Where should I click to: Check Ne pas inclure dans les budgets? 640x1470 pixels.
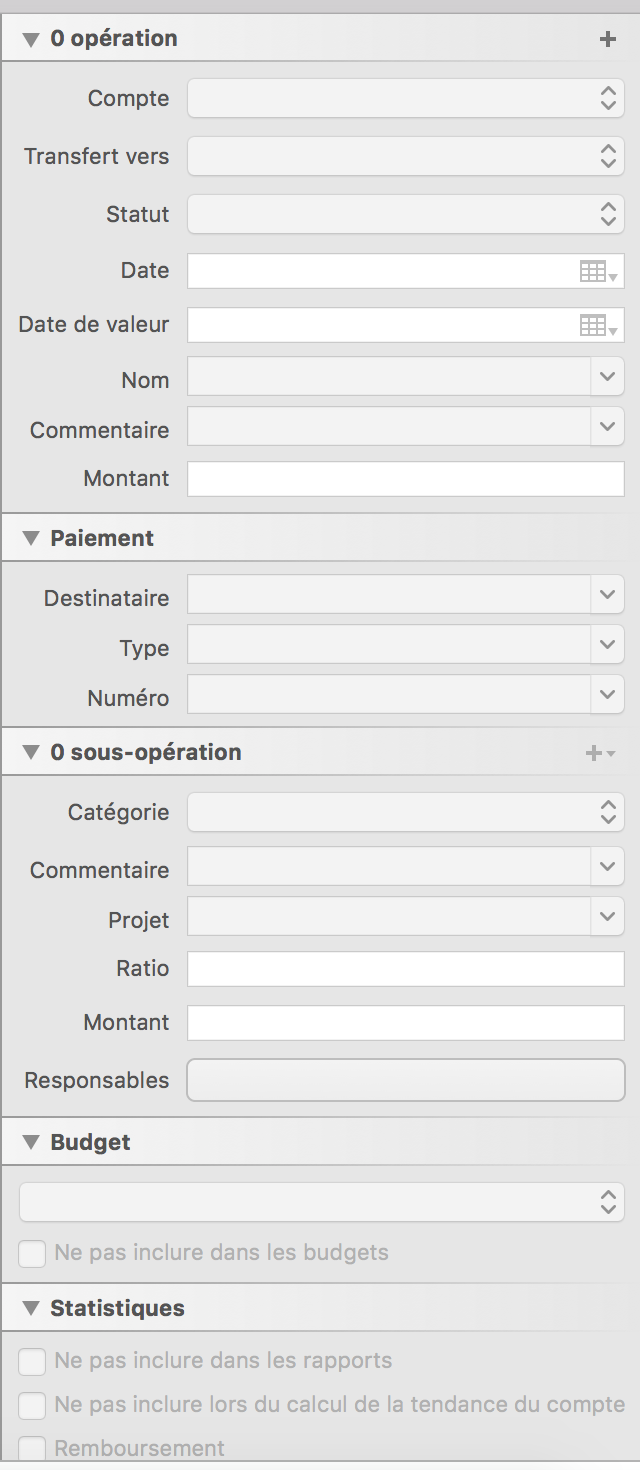[x=33, y=1253]
